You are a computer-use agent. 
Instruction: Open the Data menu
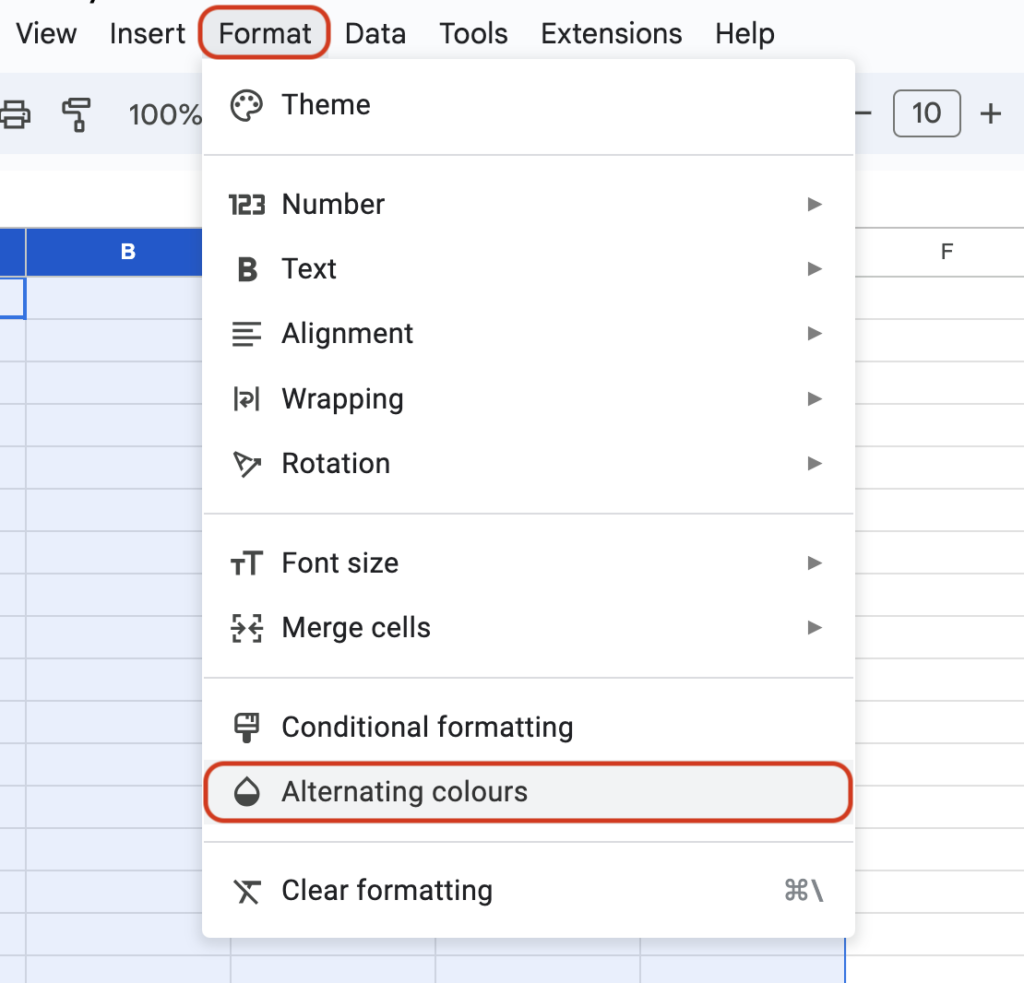[x=375, y=33]
